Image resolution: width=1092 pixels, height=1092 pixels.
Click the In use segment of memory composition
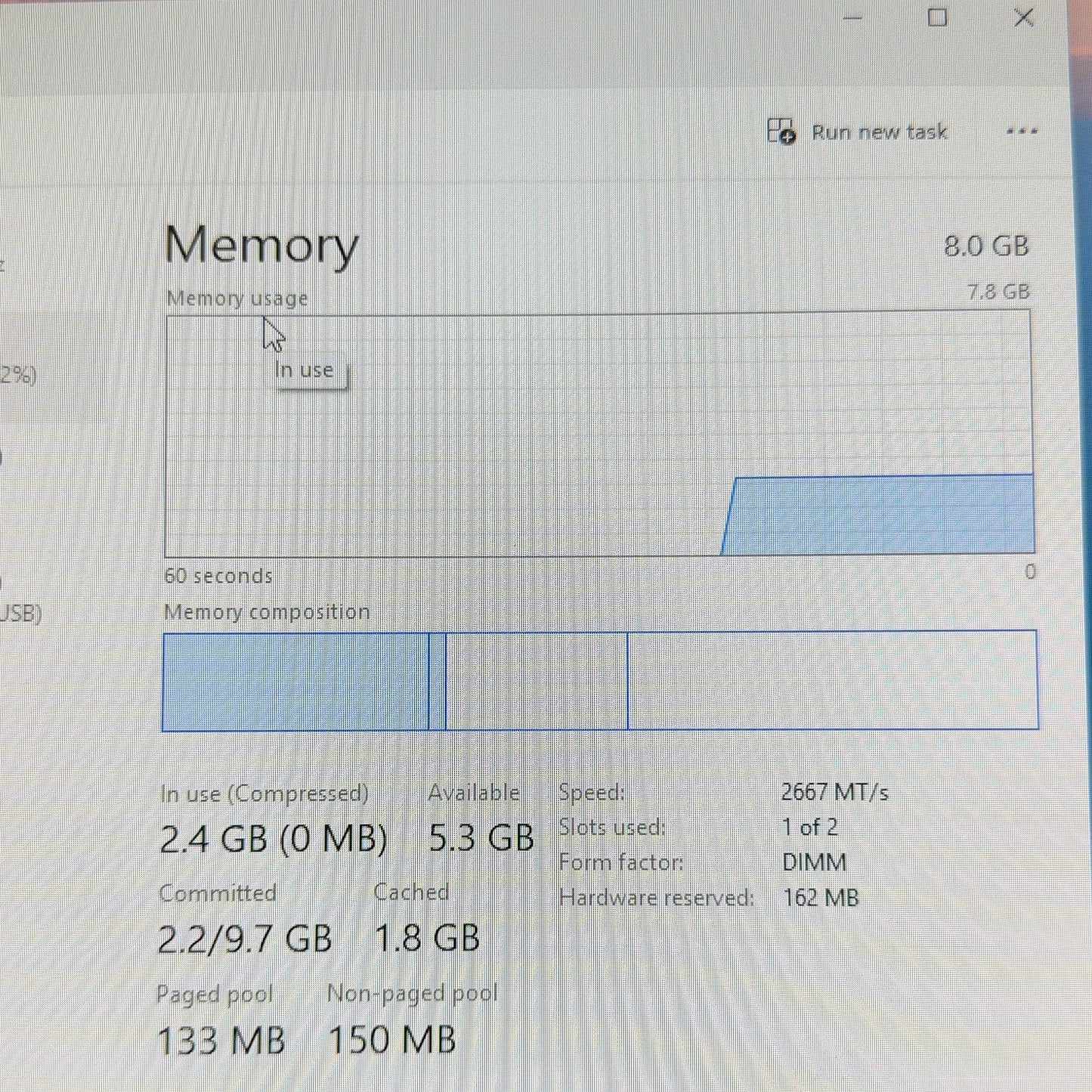point(295,681)
